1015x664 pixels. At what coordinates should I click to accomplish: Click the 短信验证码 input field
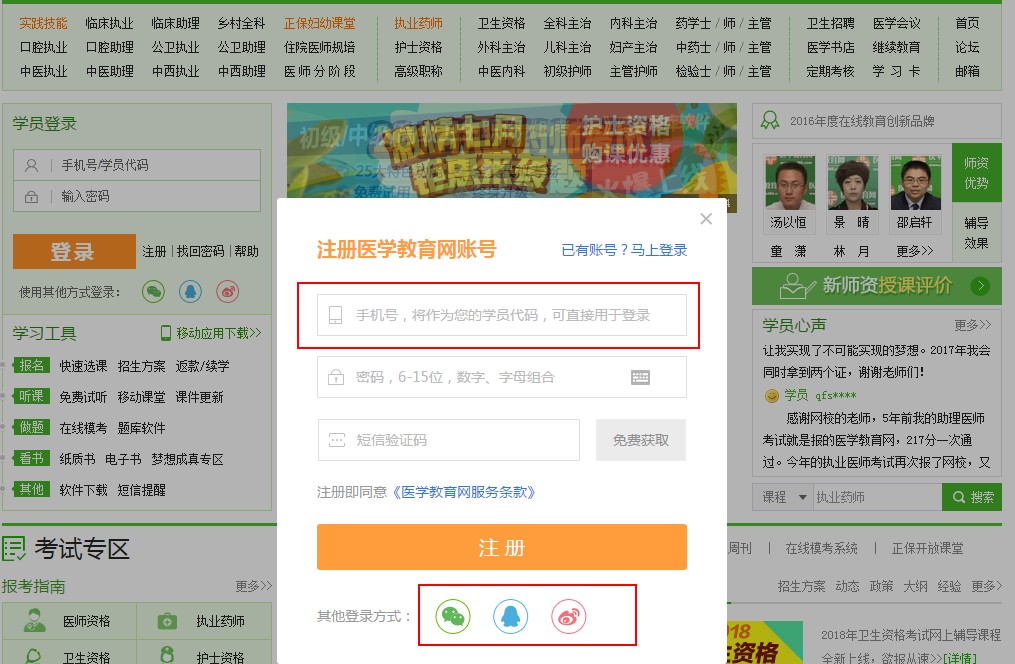coord(448,440)
